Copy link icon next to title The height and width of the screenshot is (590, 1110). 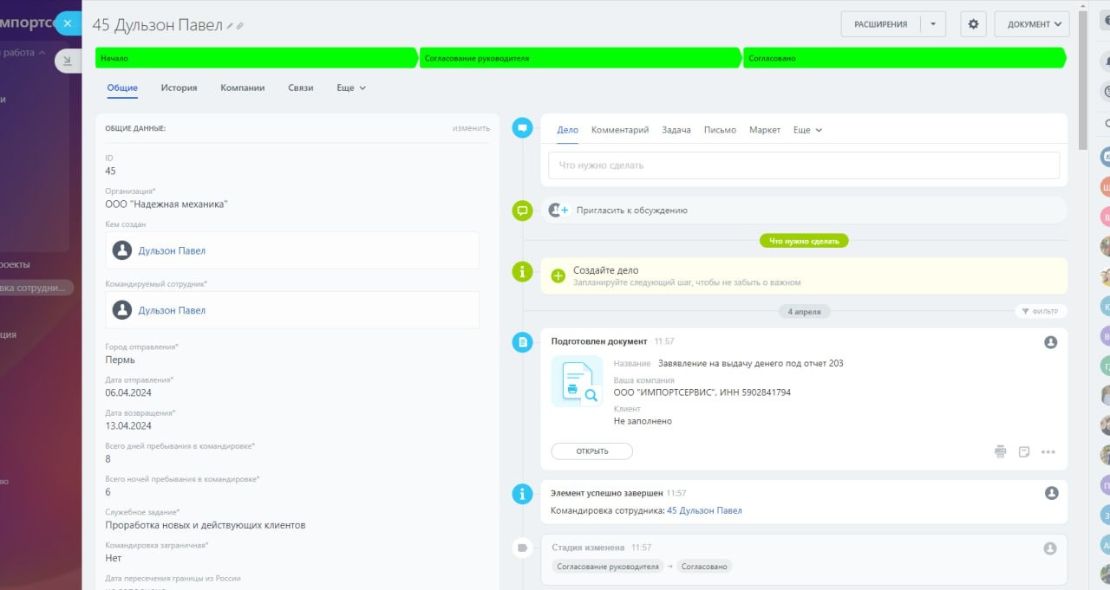tap(240, 26)
